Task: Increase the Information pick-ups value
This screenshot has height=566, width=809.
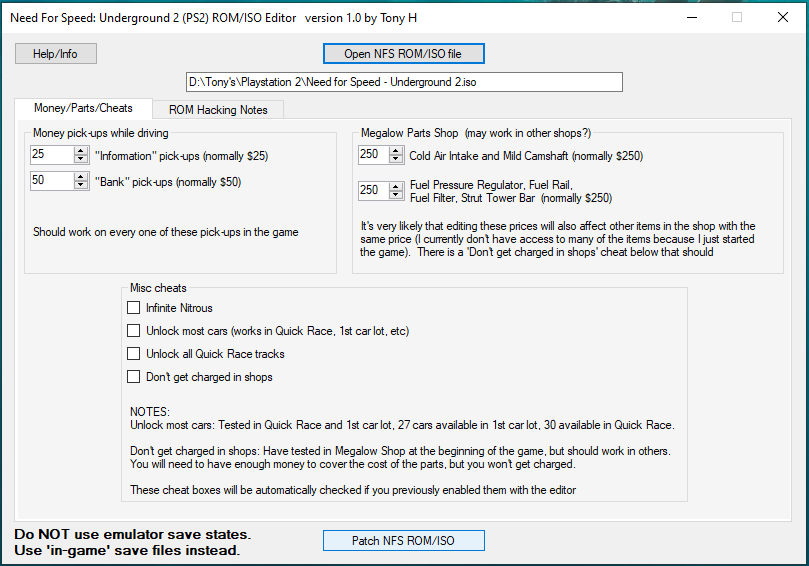Action: (81, 151)
